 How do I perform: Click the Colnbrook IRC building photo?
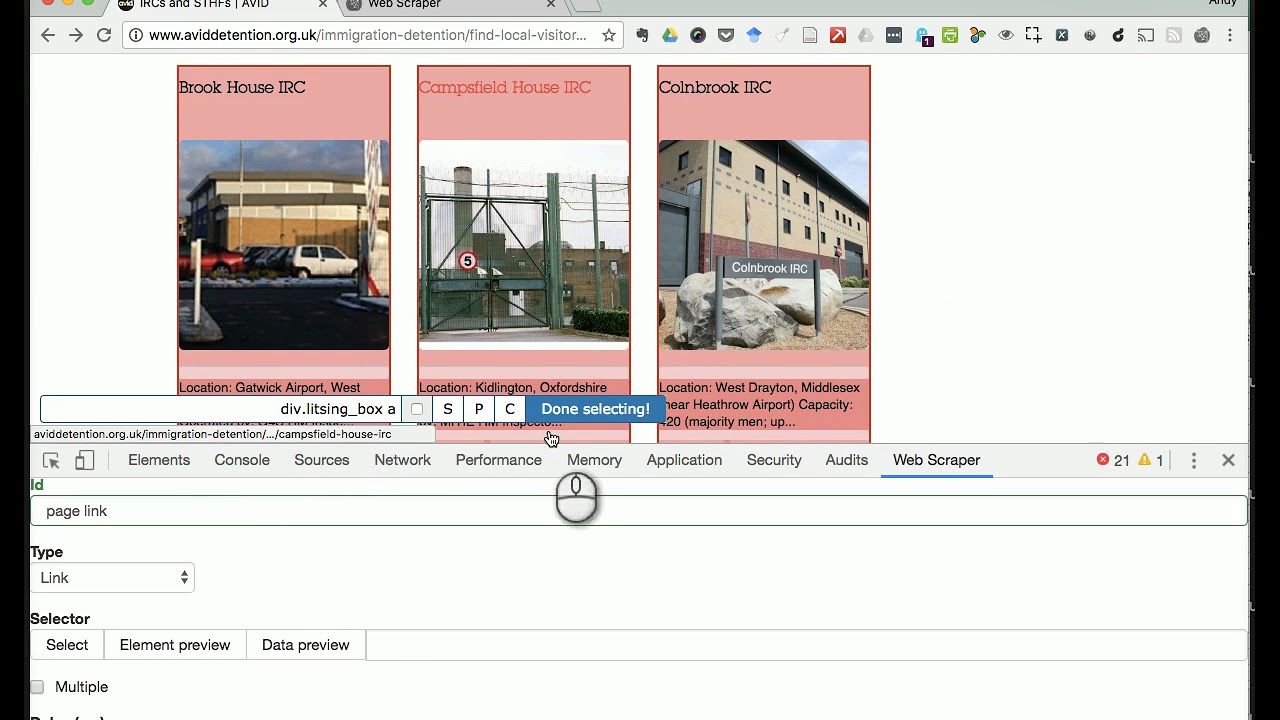click(764, 245)
